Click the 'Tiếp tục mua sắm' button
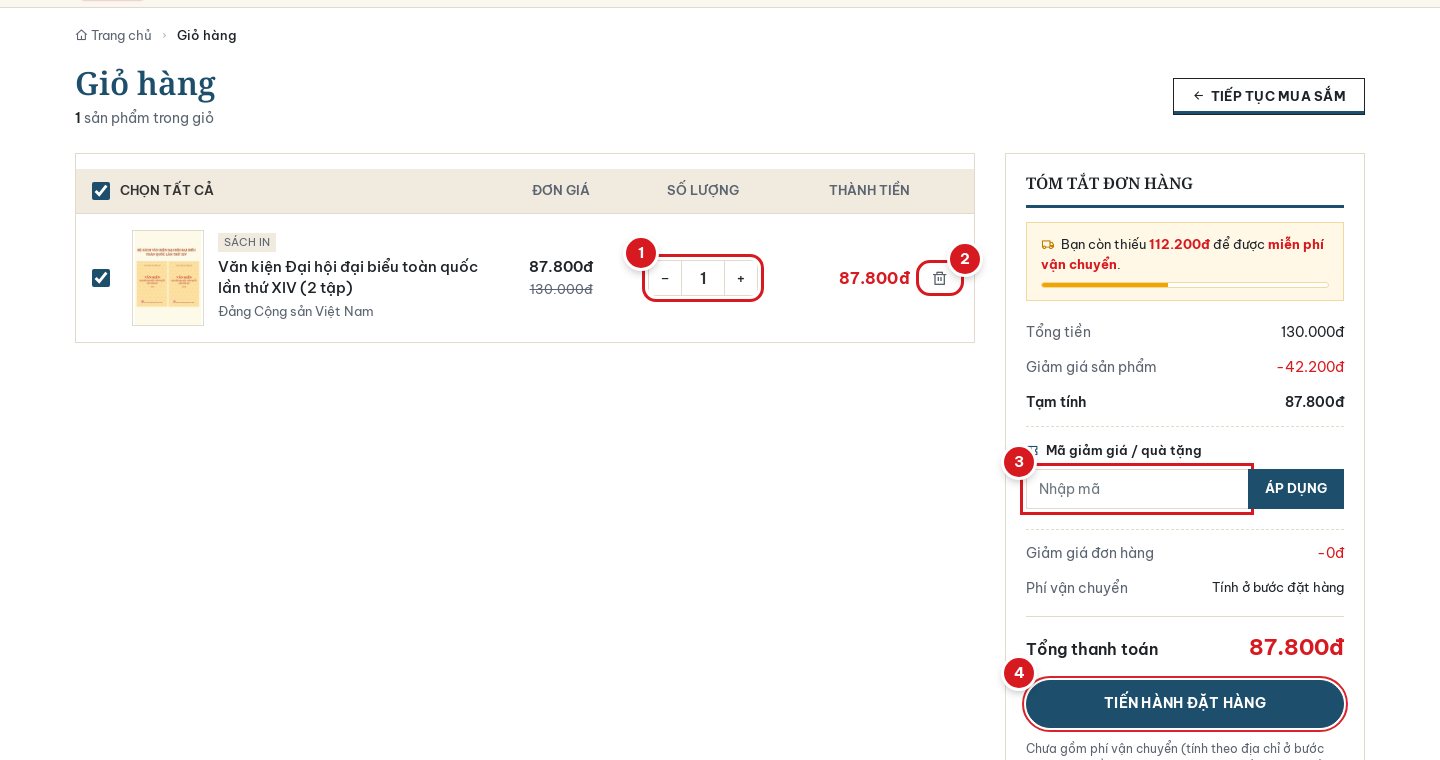The height and width of the screenshot is (760, 1440). [1269, 96]
